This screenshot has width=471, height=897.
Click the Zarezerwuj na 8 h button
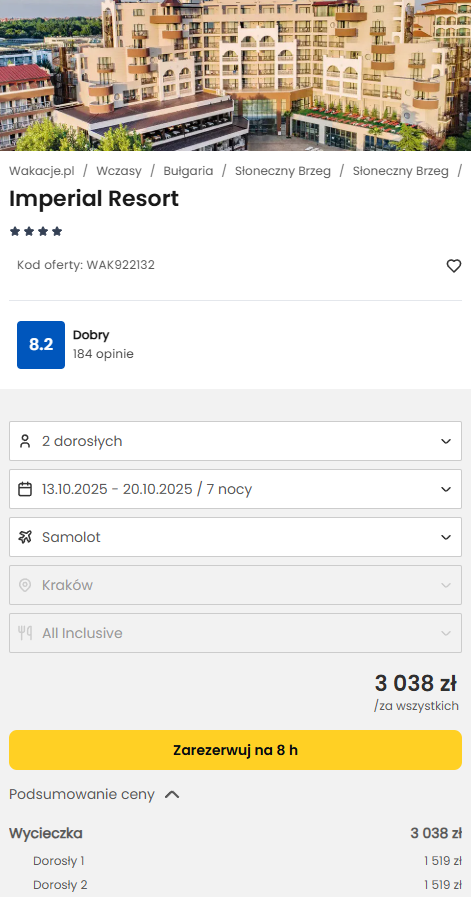pos(235,750)
